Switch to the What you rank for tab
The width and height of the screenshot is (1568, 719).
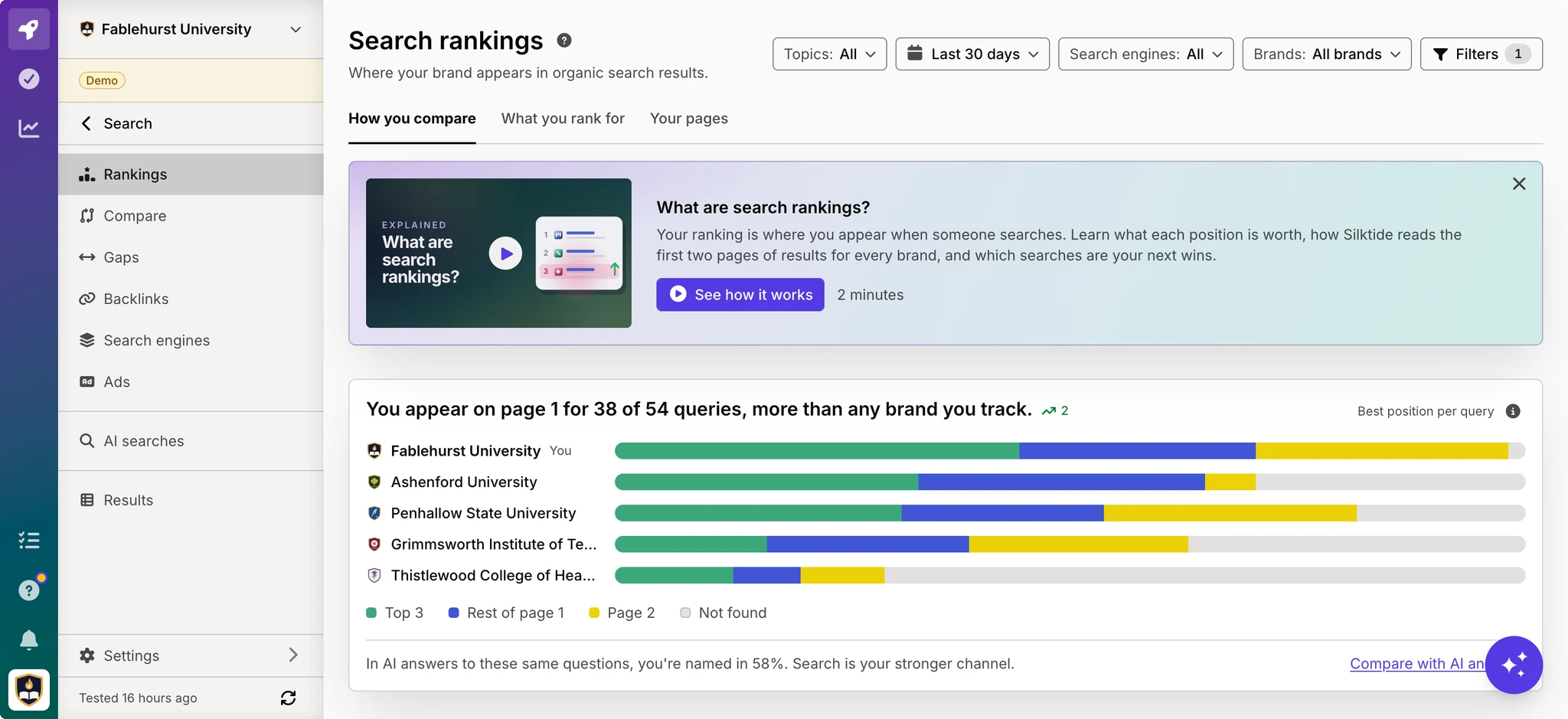pos(563,119)
